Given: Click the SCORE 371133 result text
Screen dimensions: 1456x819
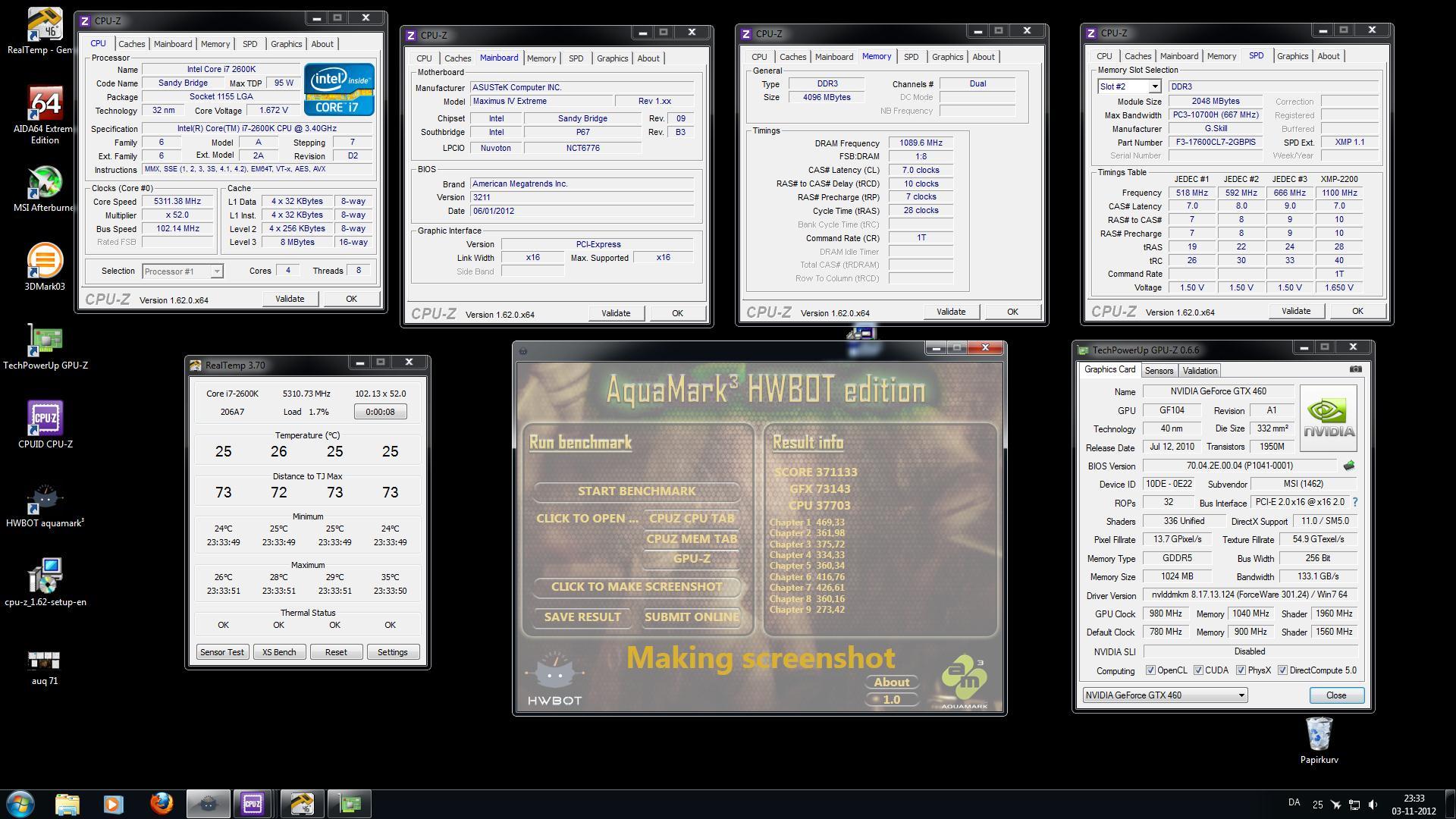Looking at the screenshot, I should click(815, 472).
